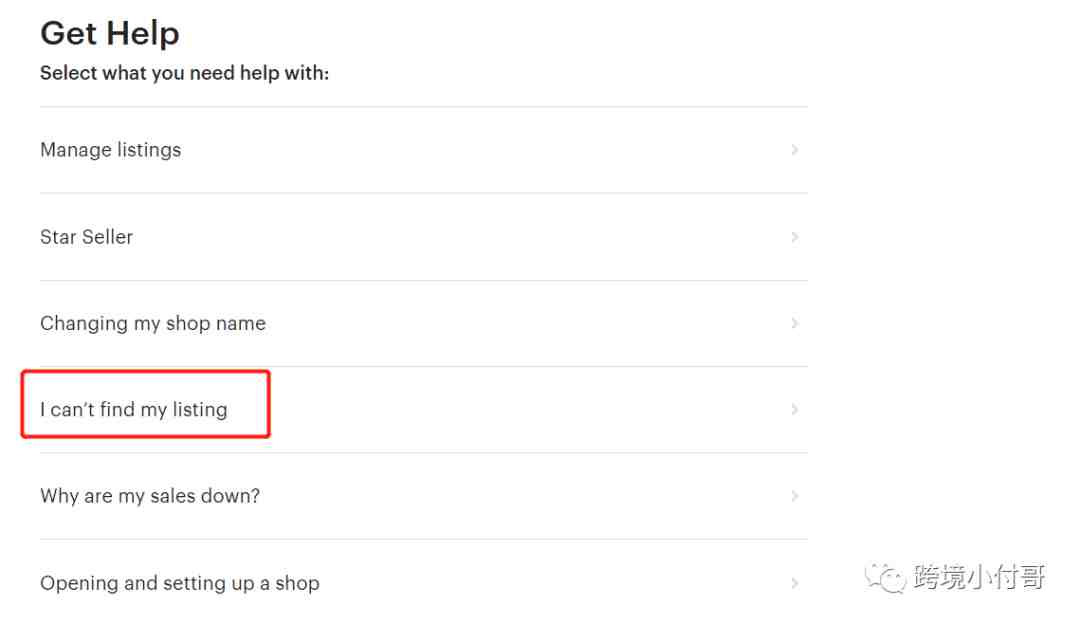
Task: Expand the Opening and setting up a shop arrow
Action: [x=794, y=583]
